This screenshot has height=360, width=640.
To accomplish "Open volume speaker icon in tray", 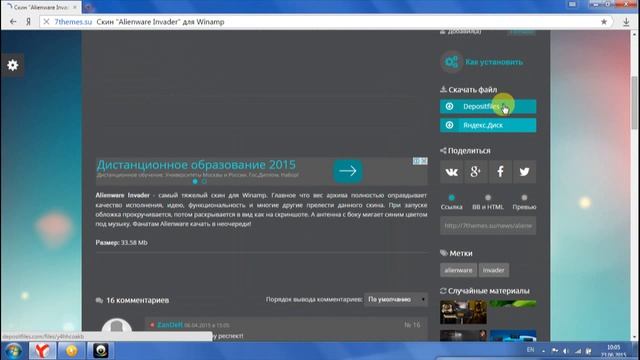I will [x=566, y=351].
